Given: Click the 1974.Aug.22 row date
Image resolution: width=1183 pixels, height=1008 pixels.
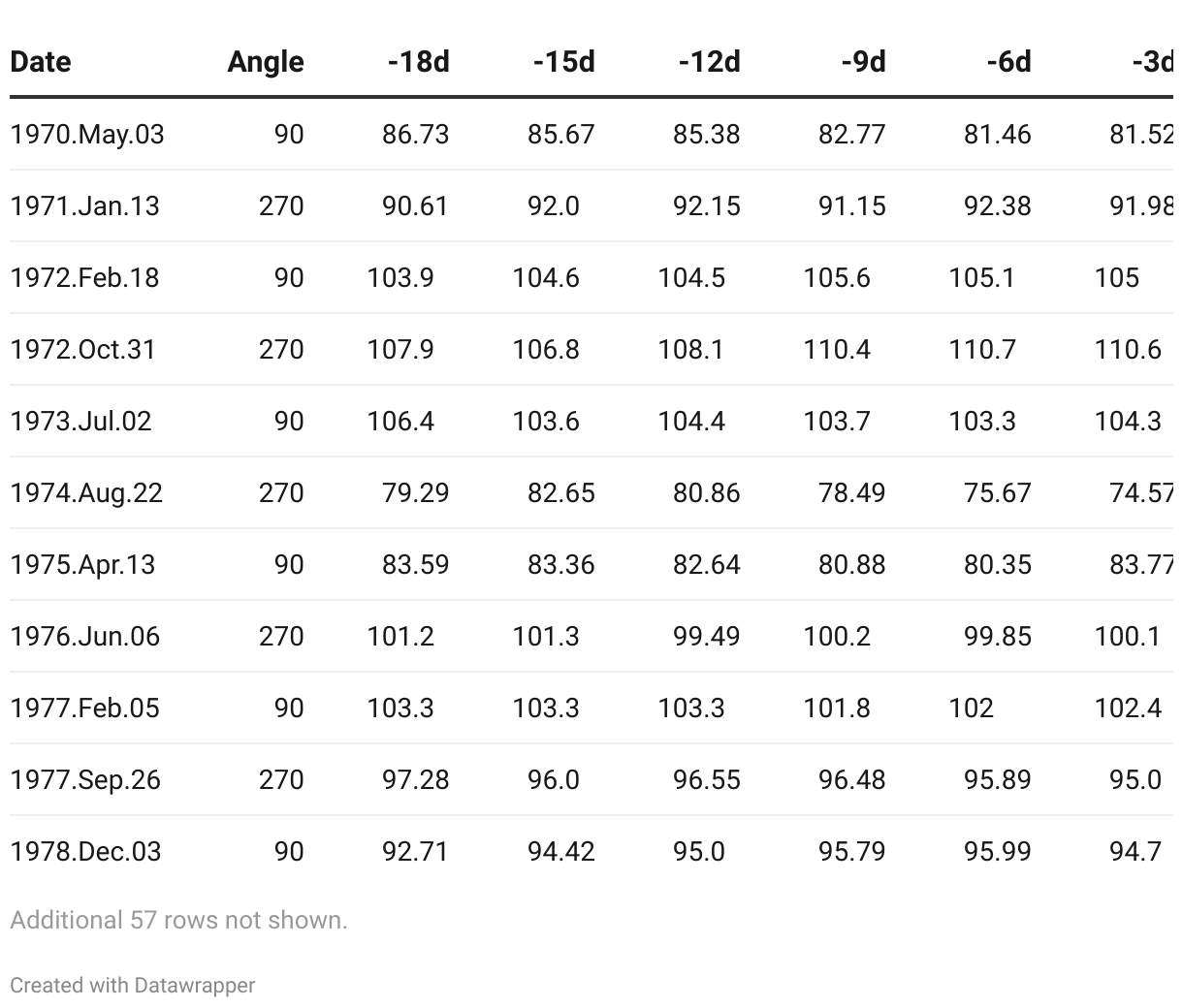Looking at the screenshot, I should click(86, 492).
